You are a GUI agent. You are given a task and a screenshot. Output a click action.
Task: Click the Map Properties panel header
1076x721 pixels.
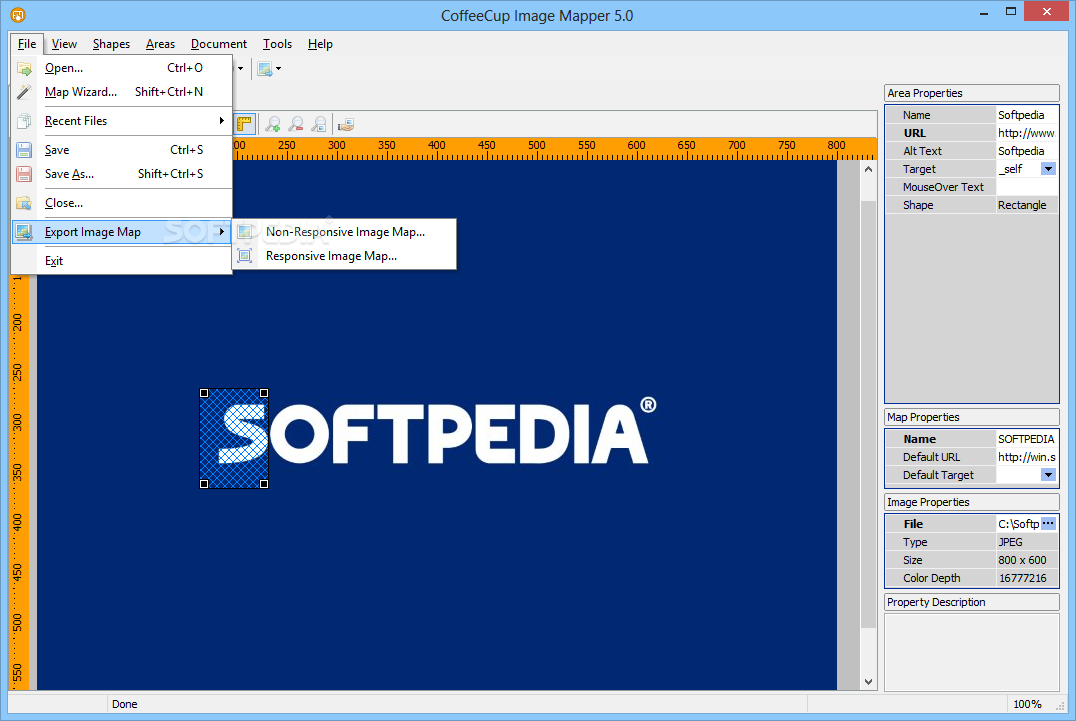coord(972,417)
